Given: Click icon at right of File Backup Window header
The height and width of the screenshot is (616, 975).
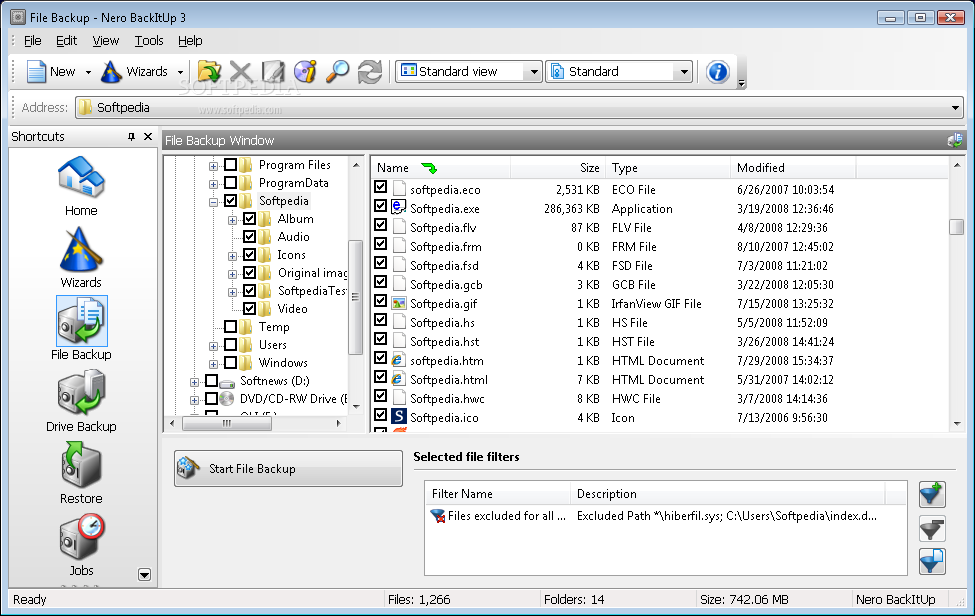Looking at the screenshot, I should 954,140.
